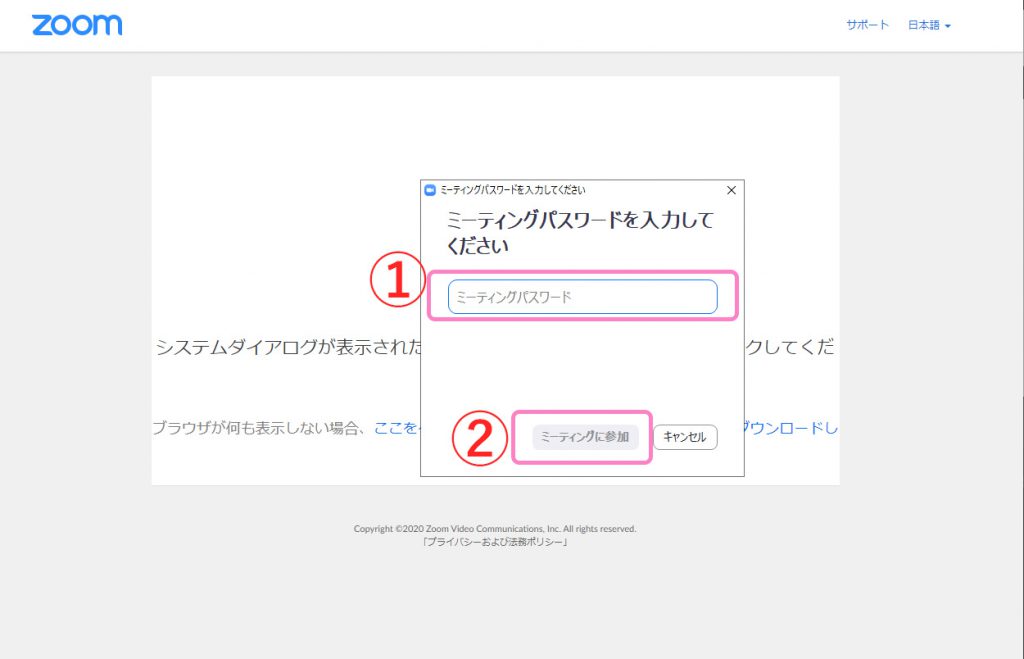
Task: Click the ここを link in browser message
Action: coord(396,428)
